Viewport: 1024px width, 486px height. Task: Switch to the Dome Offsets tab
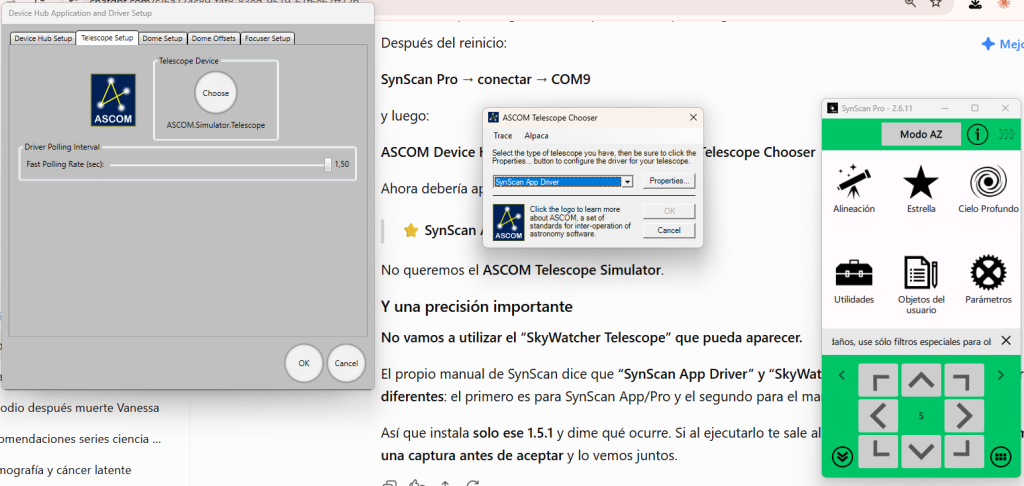[x=214, y=39]
